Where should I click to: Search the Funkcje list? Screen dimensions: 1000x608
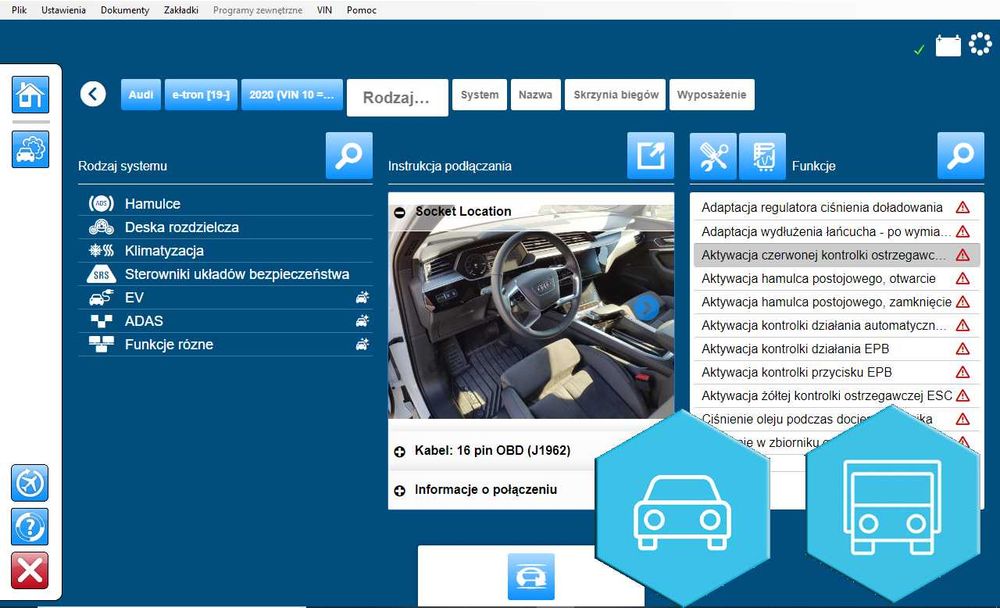(960, 156)
